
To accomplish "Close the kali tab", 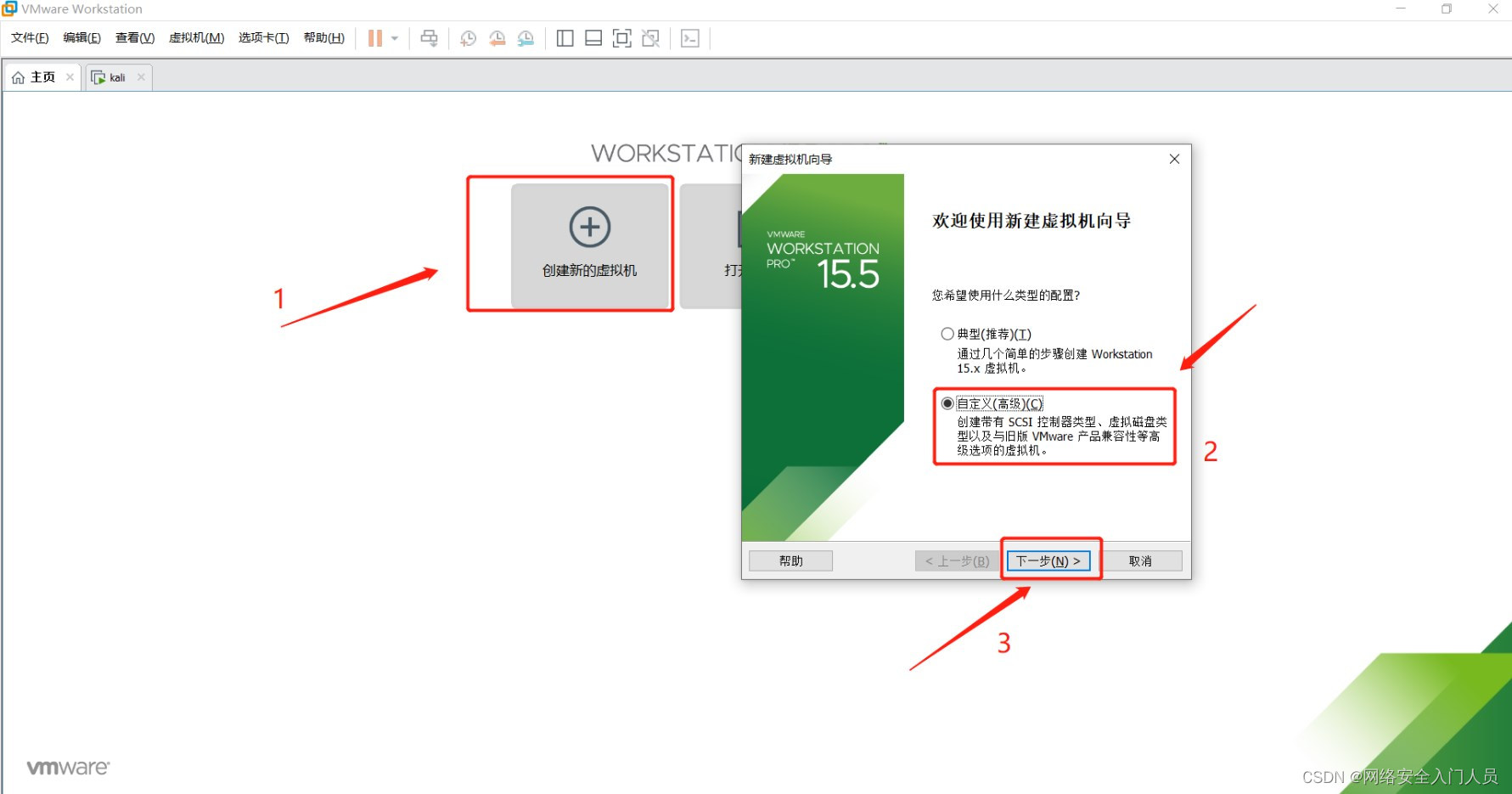I will [141, 77].
